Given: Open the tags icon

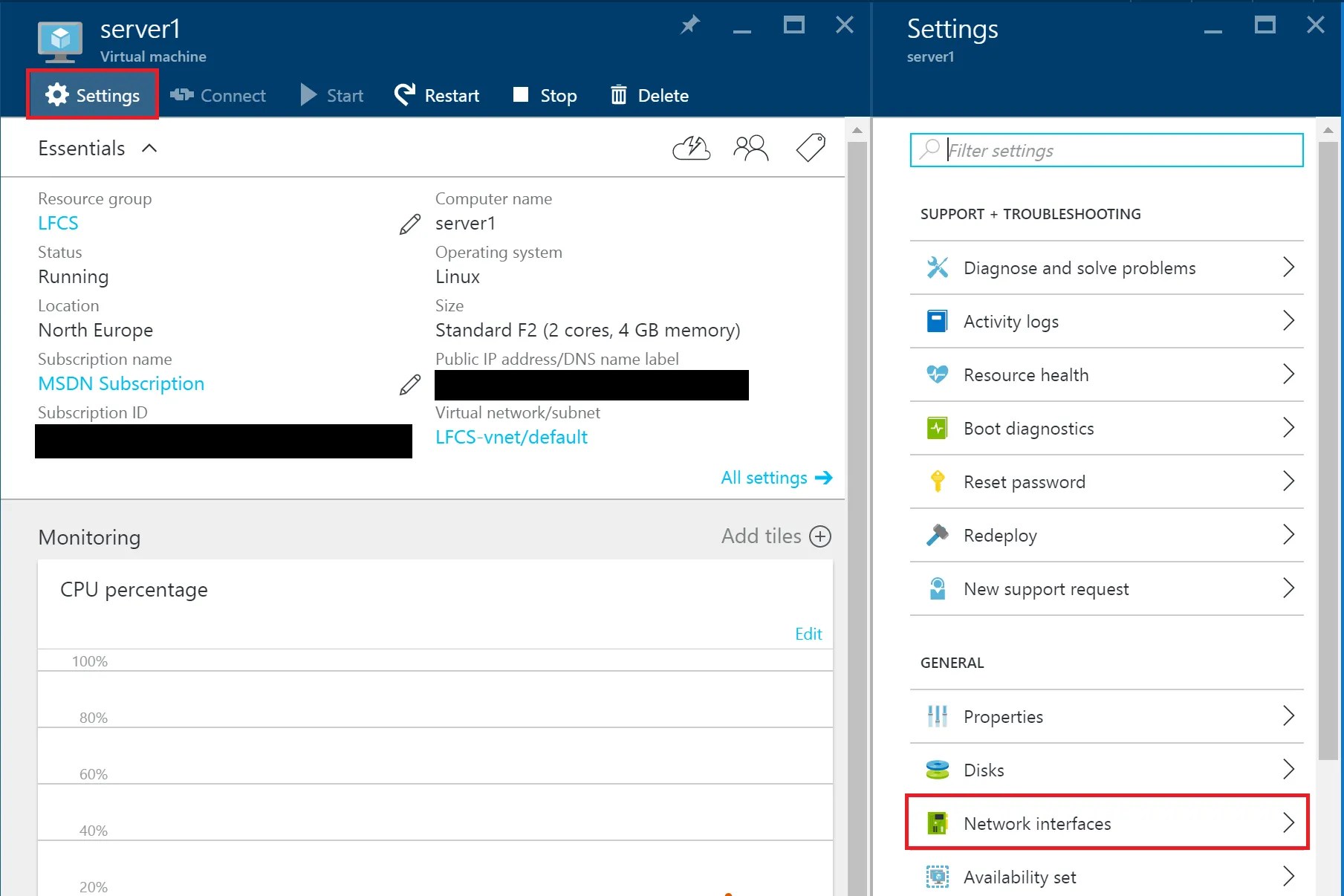Looking at the screenshot, I should (811, 147).
